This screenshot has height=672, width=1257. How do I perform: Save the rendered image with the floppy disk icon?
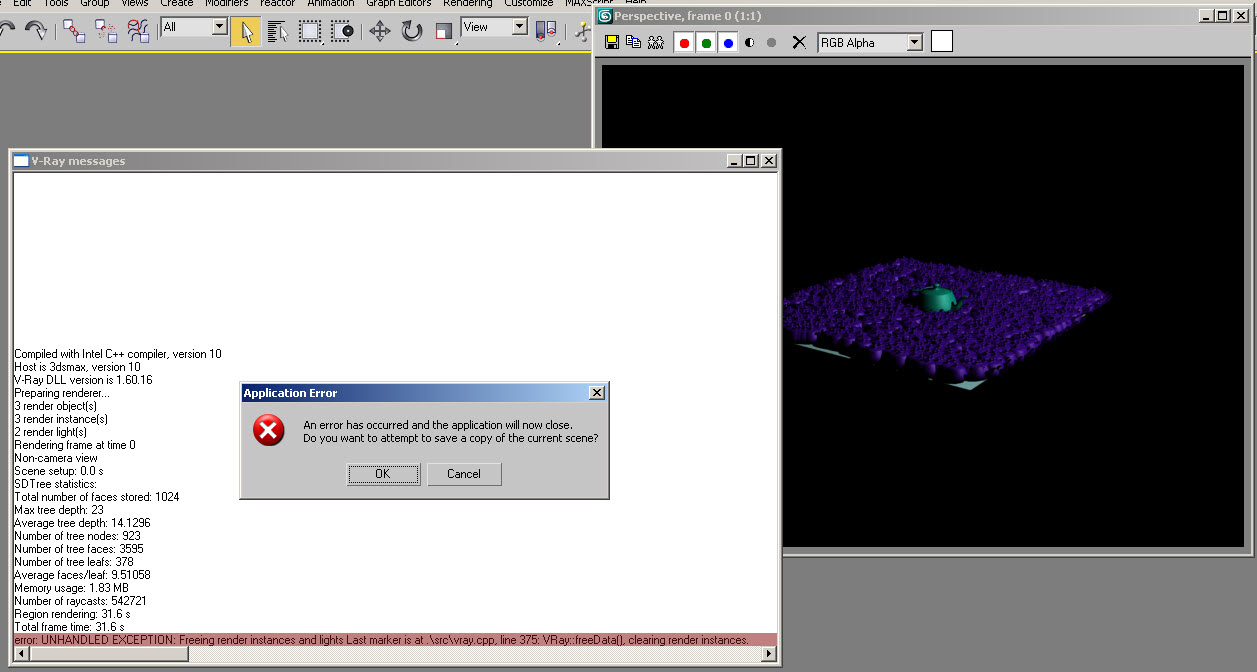coord(612,42)
